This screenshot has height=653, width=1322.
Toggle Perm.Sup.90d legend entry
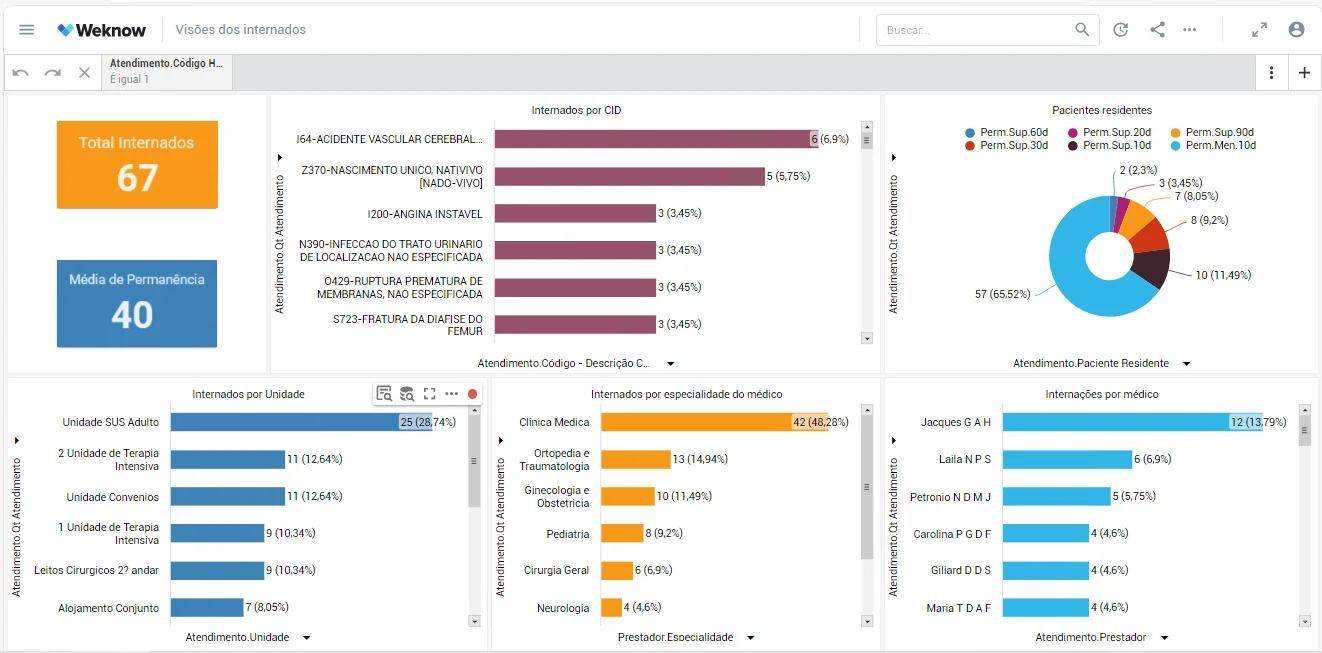1212,132
